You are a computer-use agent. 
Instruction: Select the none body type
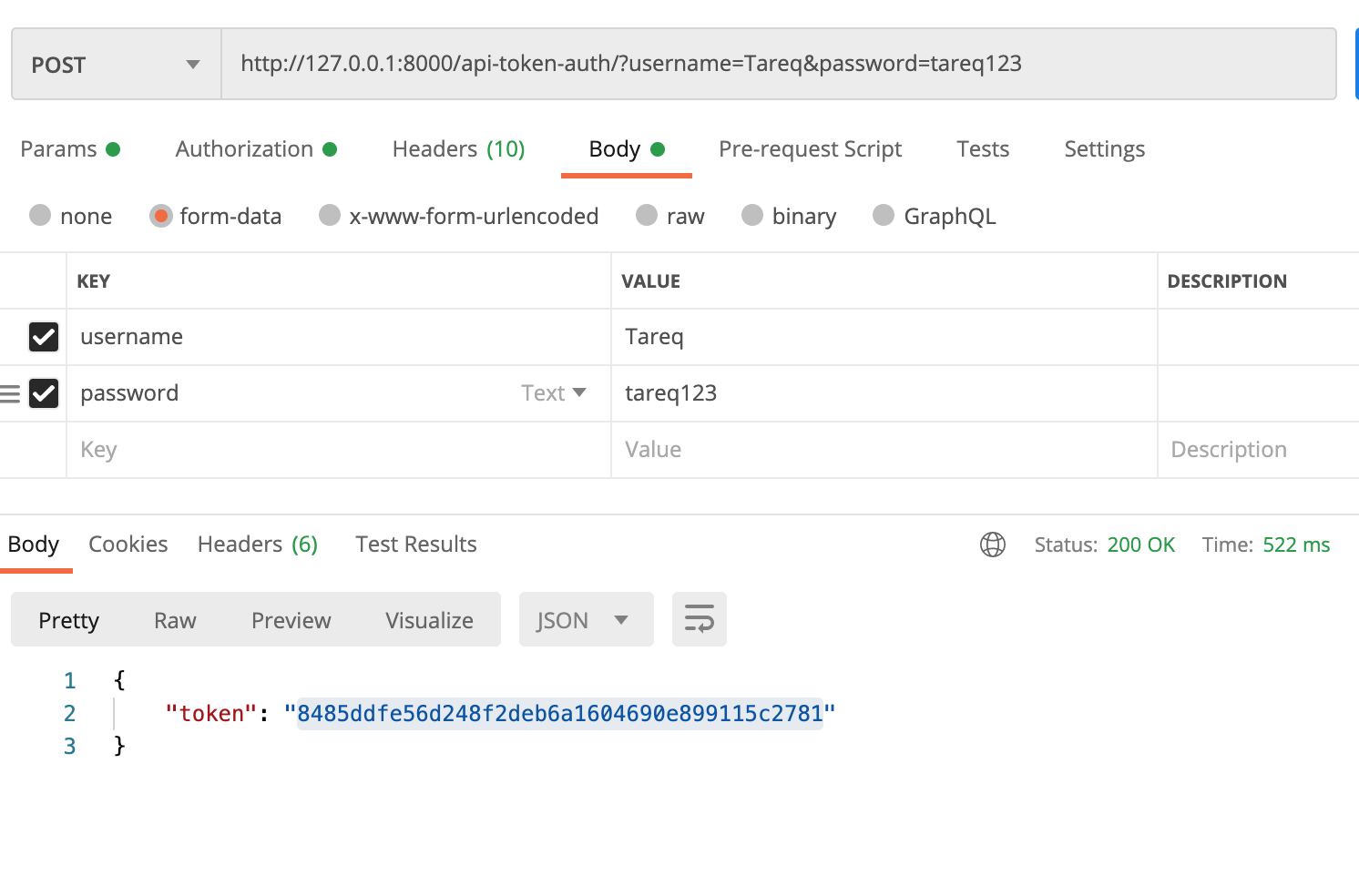40,215
